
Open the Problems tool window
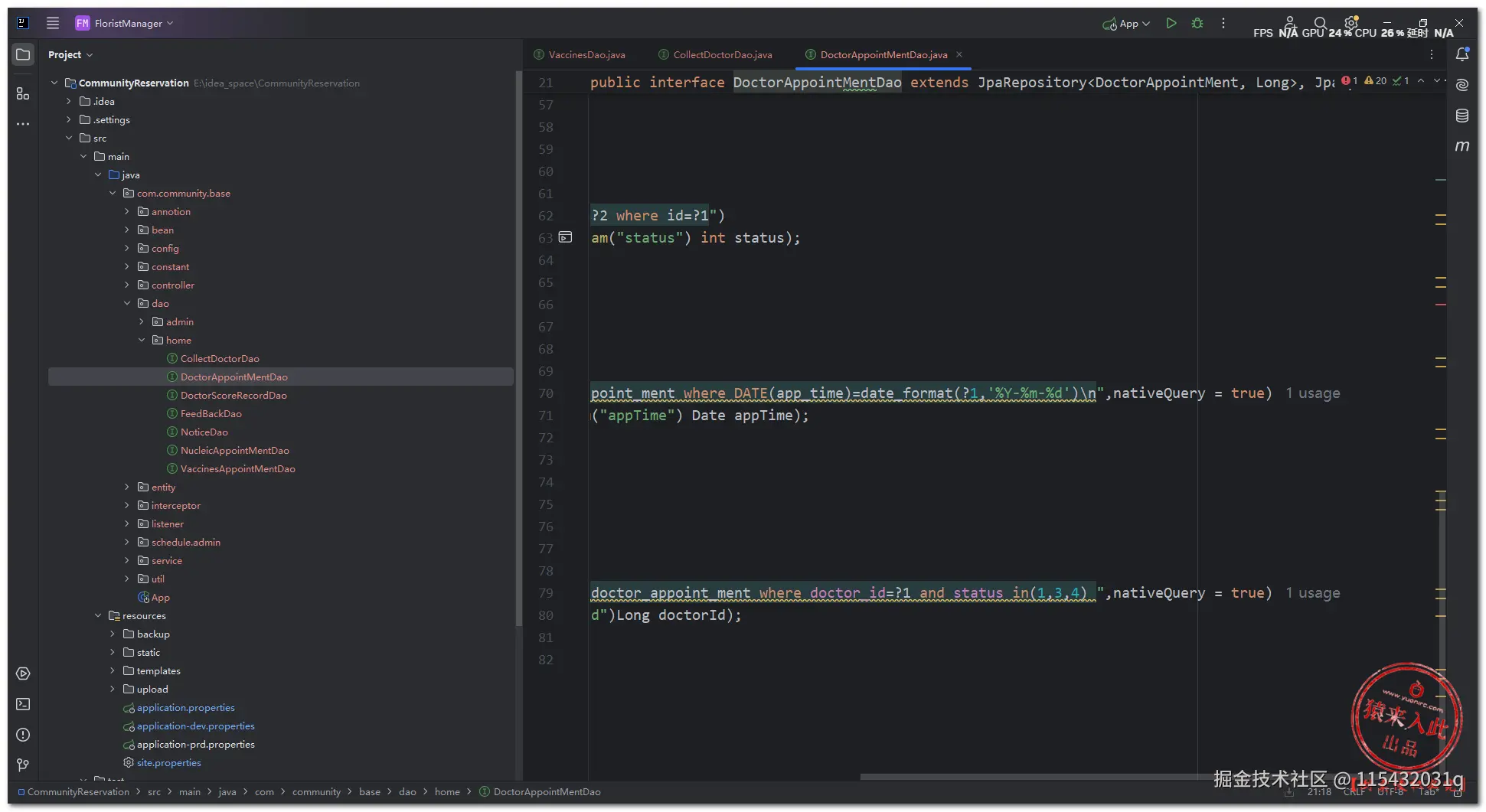click(23, 735)
